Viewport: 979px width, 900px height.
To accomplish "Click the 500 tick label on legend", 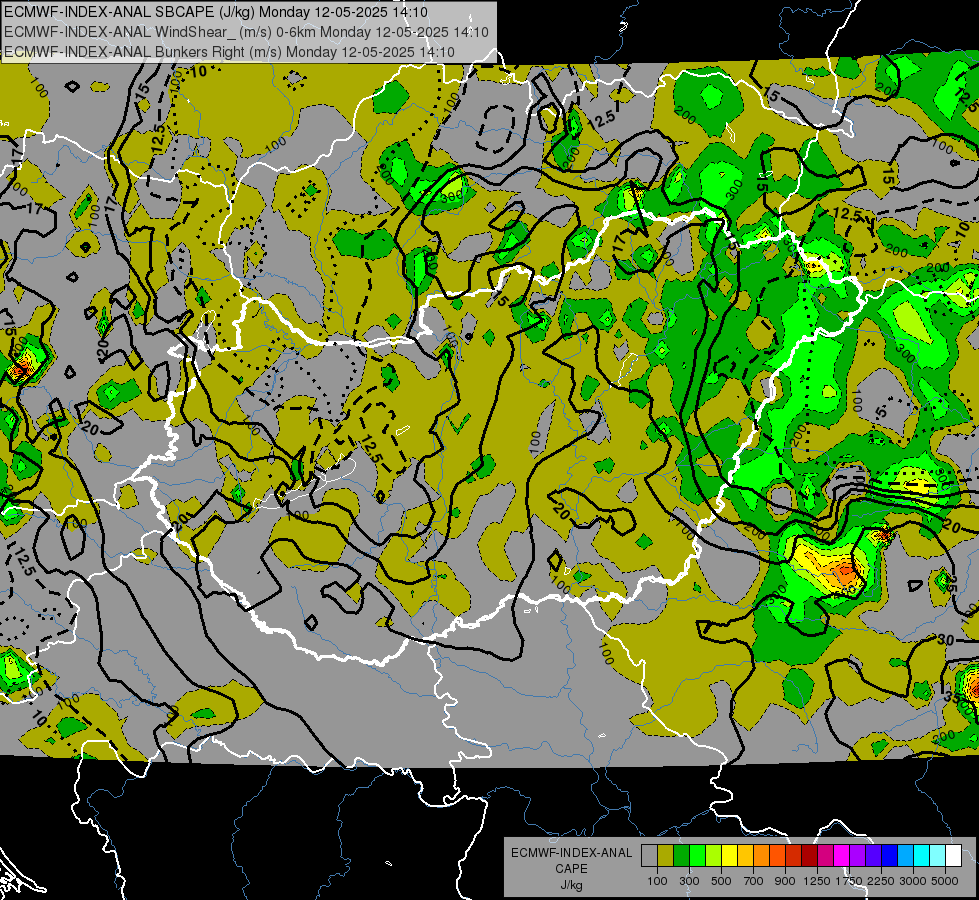I will tap(721, 881).
